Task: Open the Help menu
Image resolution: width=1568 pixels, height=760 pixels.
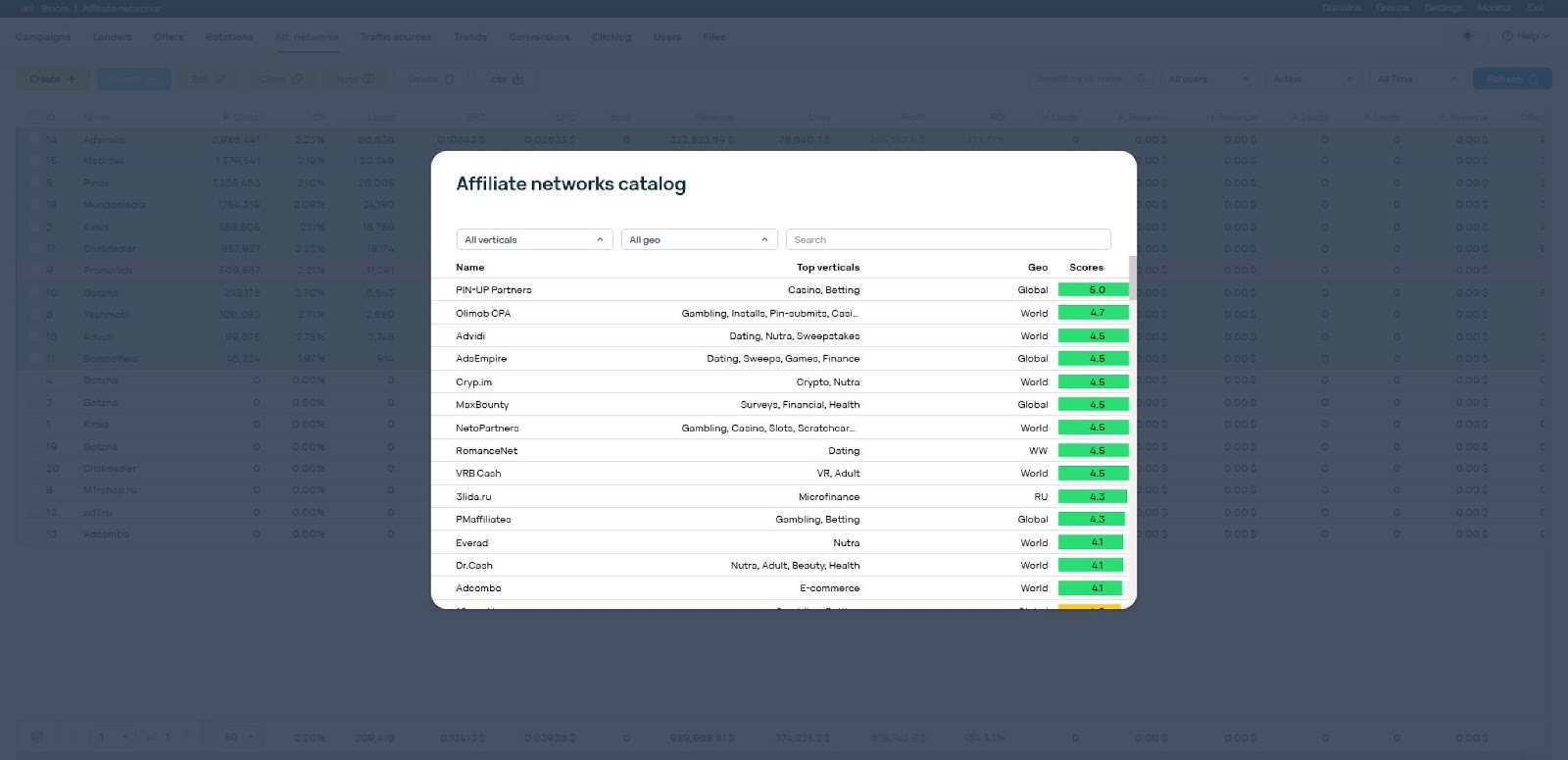Action: point(1525,36)
